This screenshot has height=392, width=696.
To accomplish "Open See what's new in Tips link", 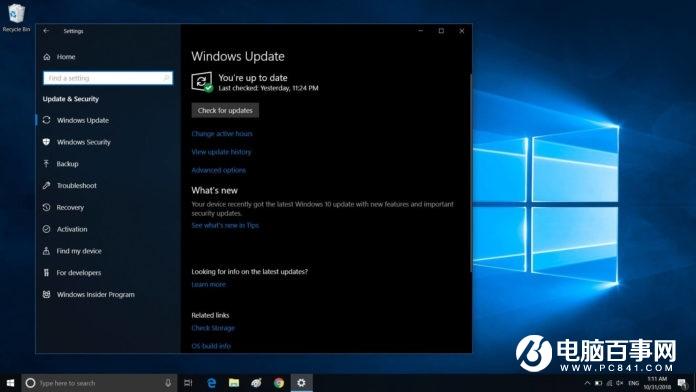I will click(x=225, y=225).
